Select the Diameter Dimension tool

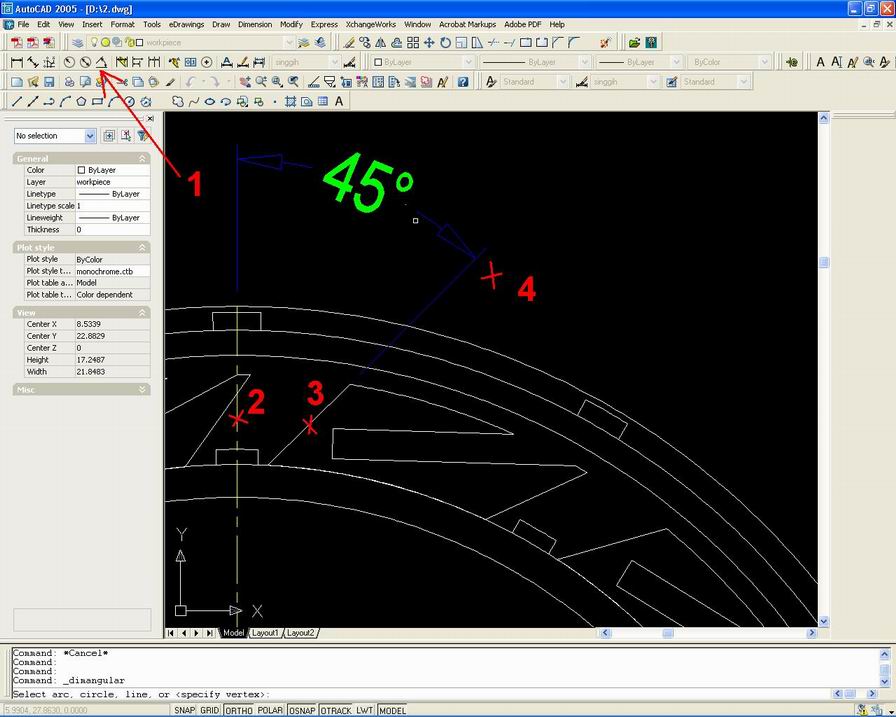coord(85,62)
